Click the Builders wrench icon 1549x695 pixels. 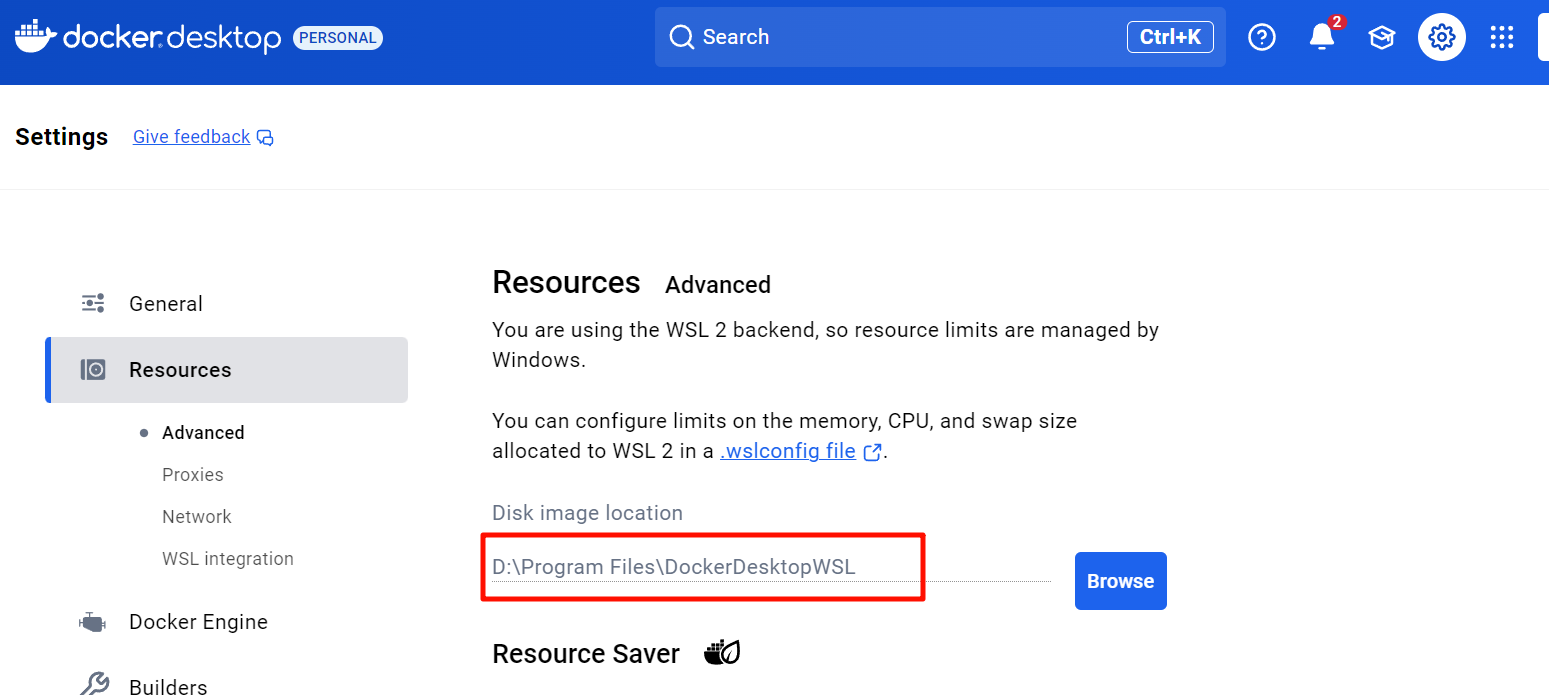coord(93,684)
